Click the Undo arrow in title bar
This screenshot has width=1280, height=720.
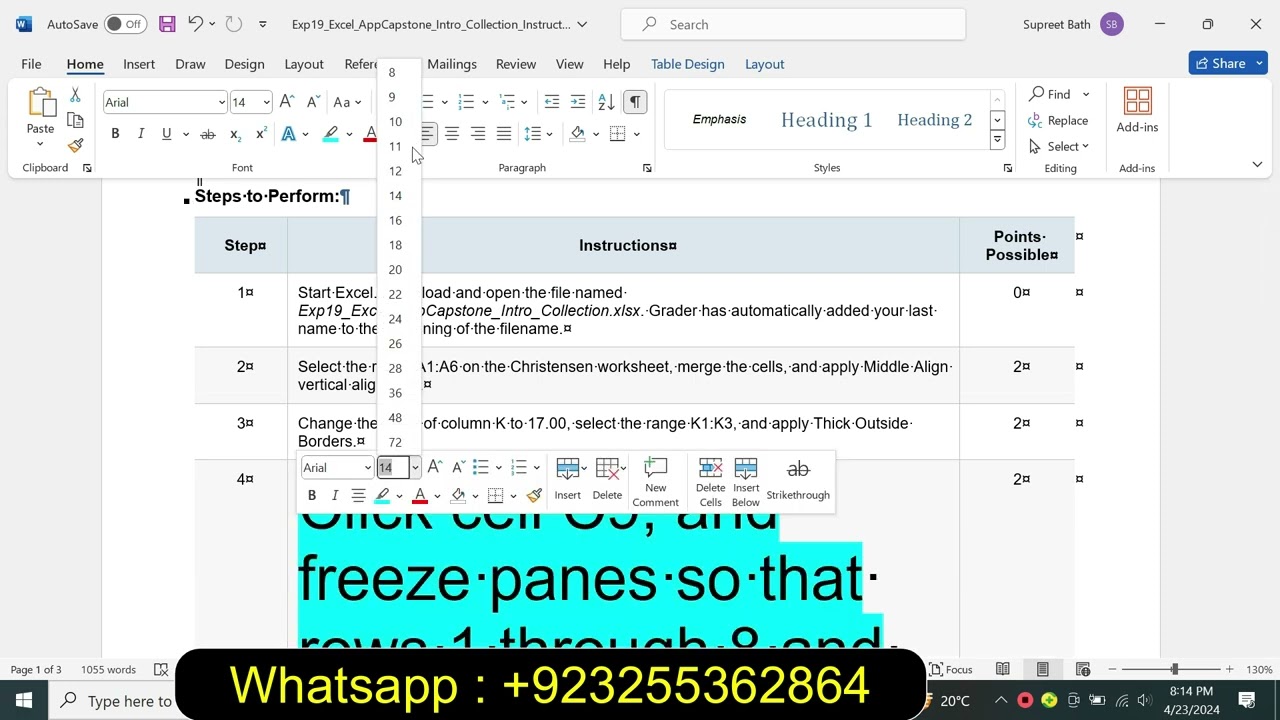tap(196, 24)
